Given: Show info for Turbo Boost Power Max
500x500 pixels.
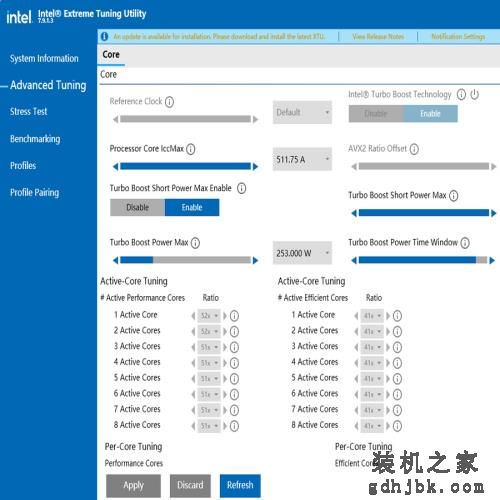Looking at the screenshot, I should coord(195,243).
